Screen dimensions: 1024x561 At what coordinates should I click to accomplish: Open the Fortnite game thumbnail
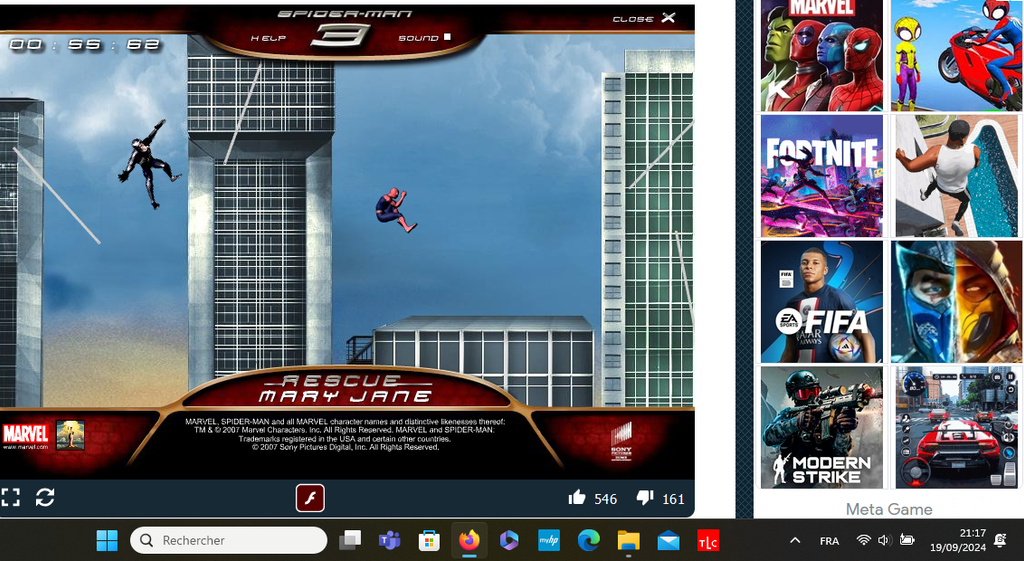pos(822,176)
